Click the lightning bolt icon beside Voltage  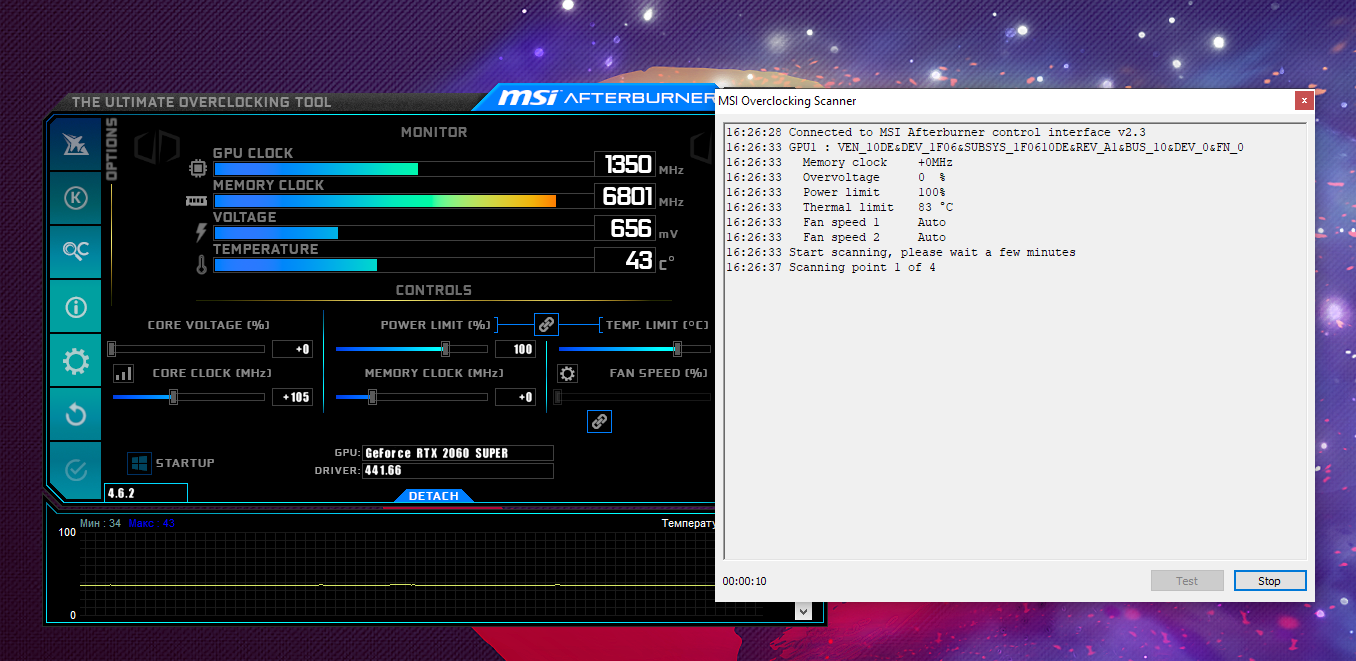(201, 232)
